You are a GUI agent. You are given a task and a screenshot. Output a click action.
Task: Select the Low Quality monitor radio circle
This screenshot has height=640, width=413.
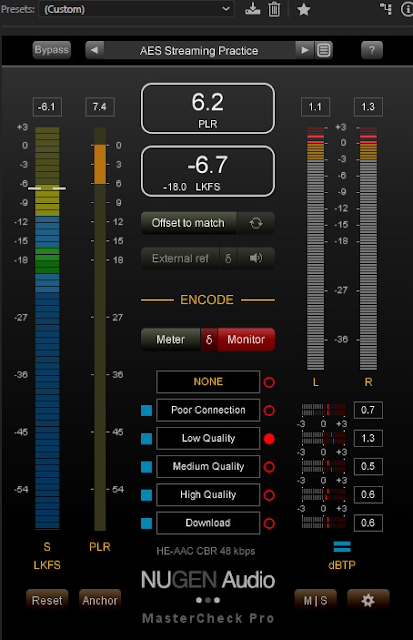click(x=269, y=438)
